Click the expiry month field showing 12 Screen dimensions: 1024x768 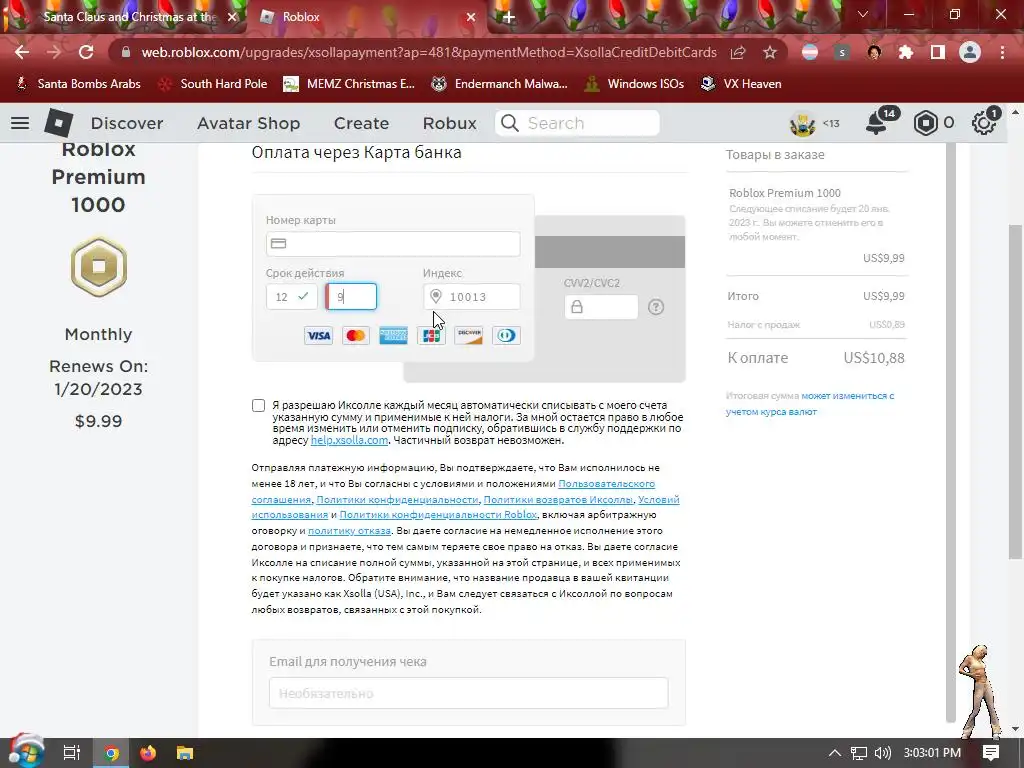[291, 296]
